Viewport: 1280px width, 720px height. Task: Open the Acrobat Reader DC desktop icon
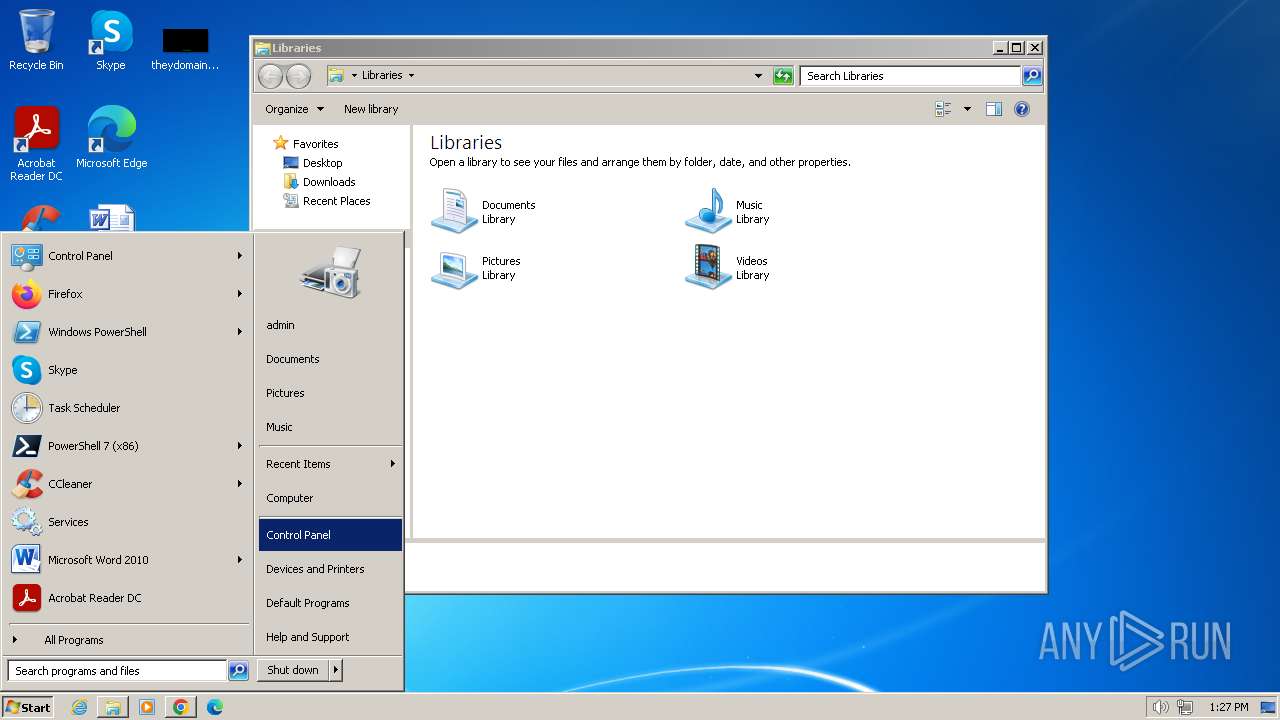point(36,144)
